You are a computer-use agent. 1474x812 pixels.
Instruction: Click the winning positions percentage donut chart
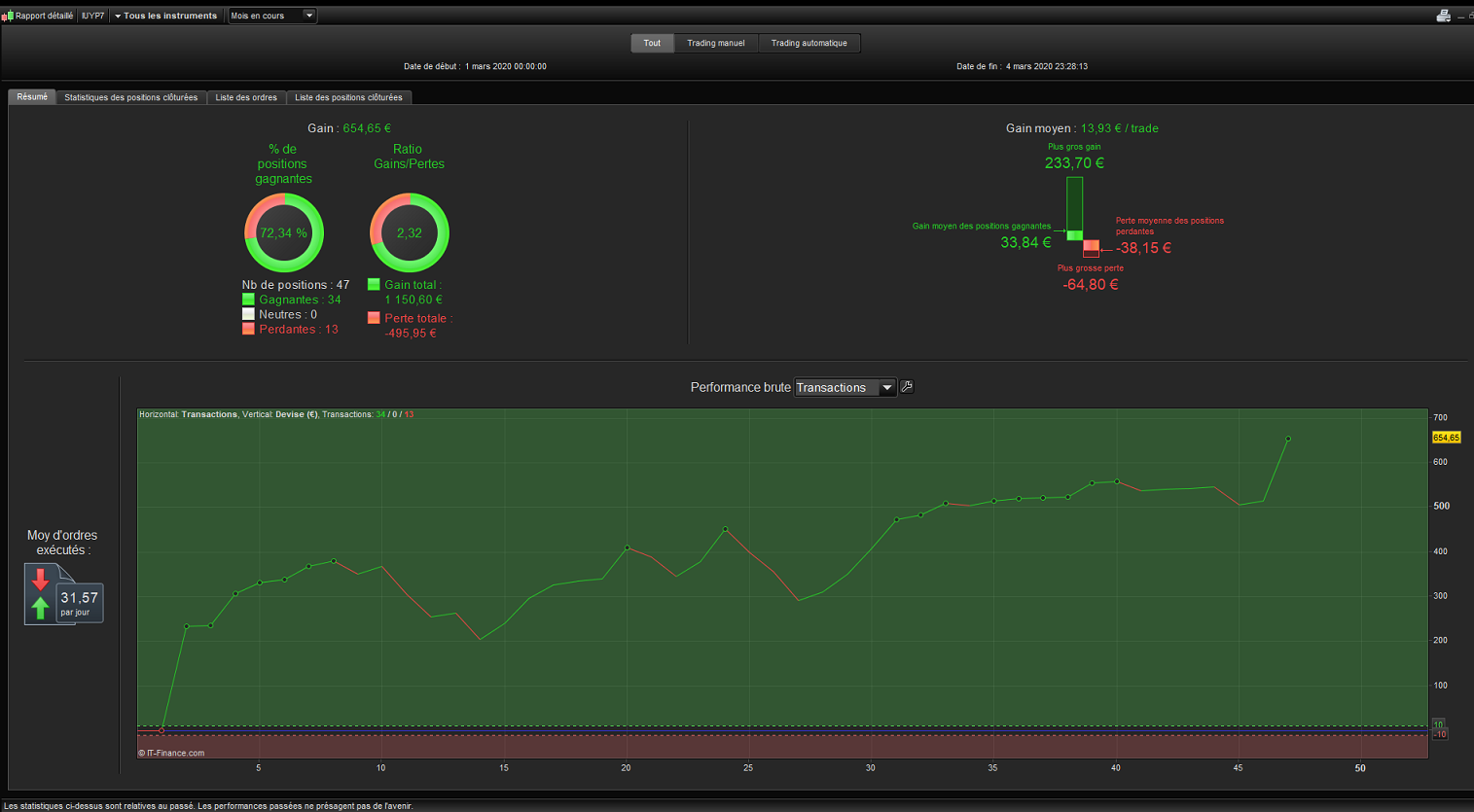[284, 233]
